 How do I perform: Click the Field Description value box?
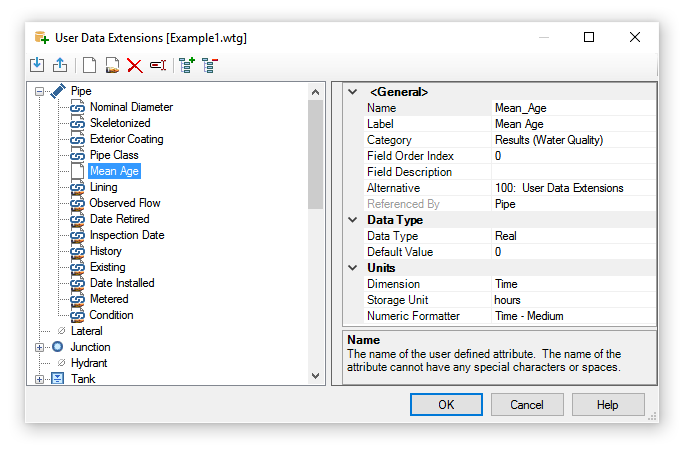[x=573, y=172]
